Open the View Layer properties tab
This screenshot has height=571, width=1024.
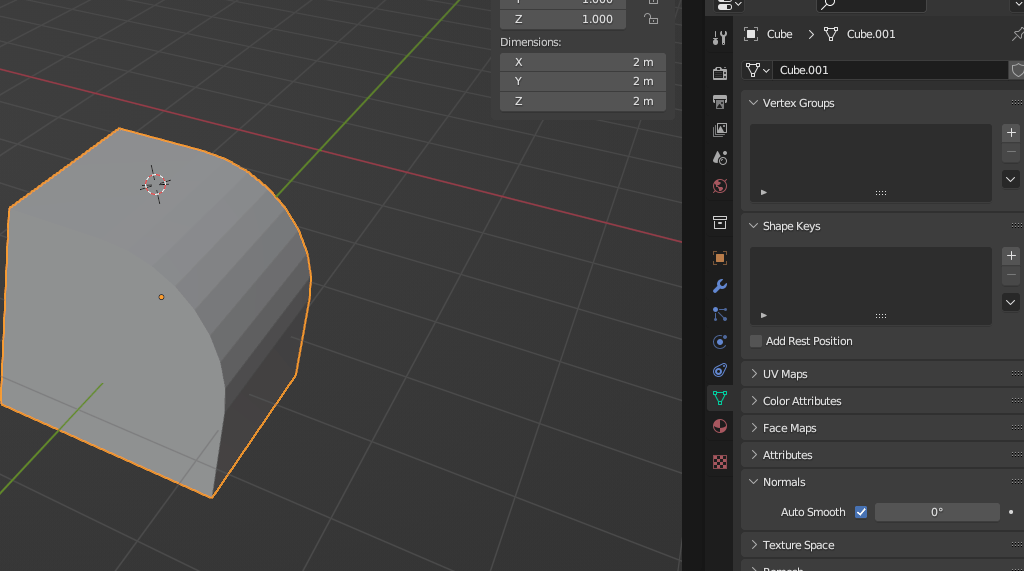720,129
